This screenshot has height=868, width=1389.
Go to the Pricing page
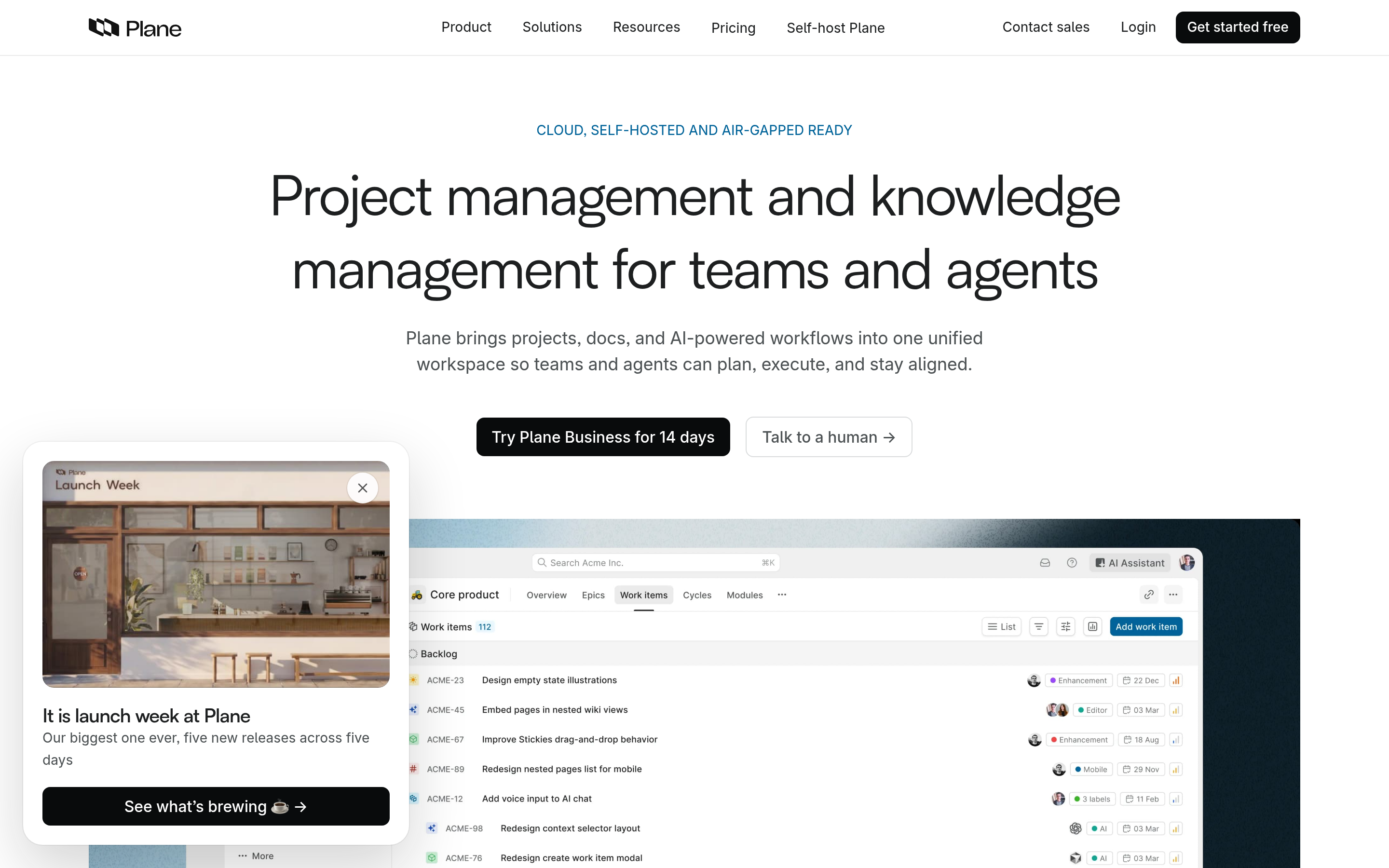(x=733, y=27)
